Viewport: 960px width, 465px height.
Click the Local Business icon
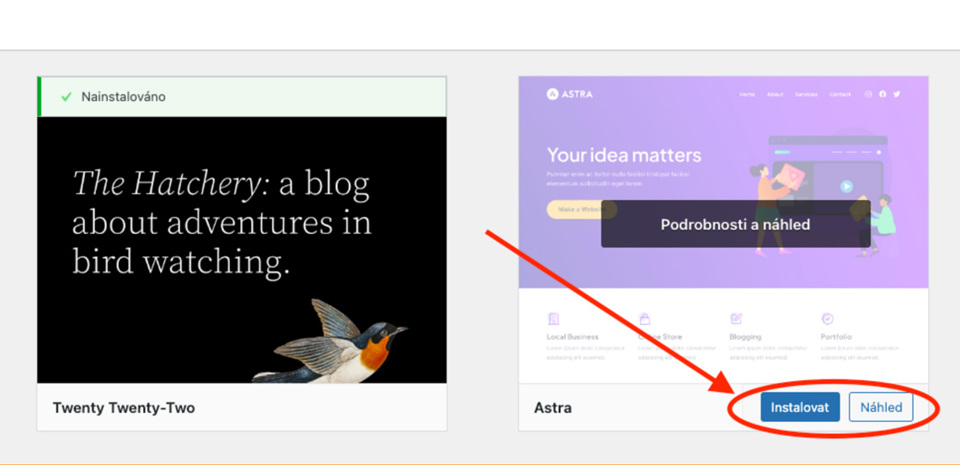(x=553, y=319)
